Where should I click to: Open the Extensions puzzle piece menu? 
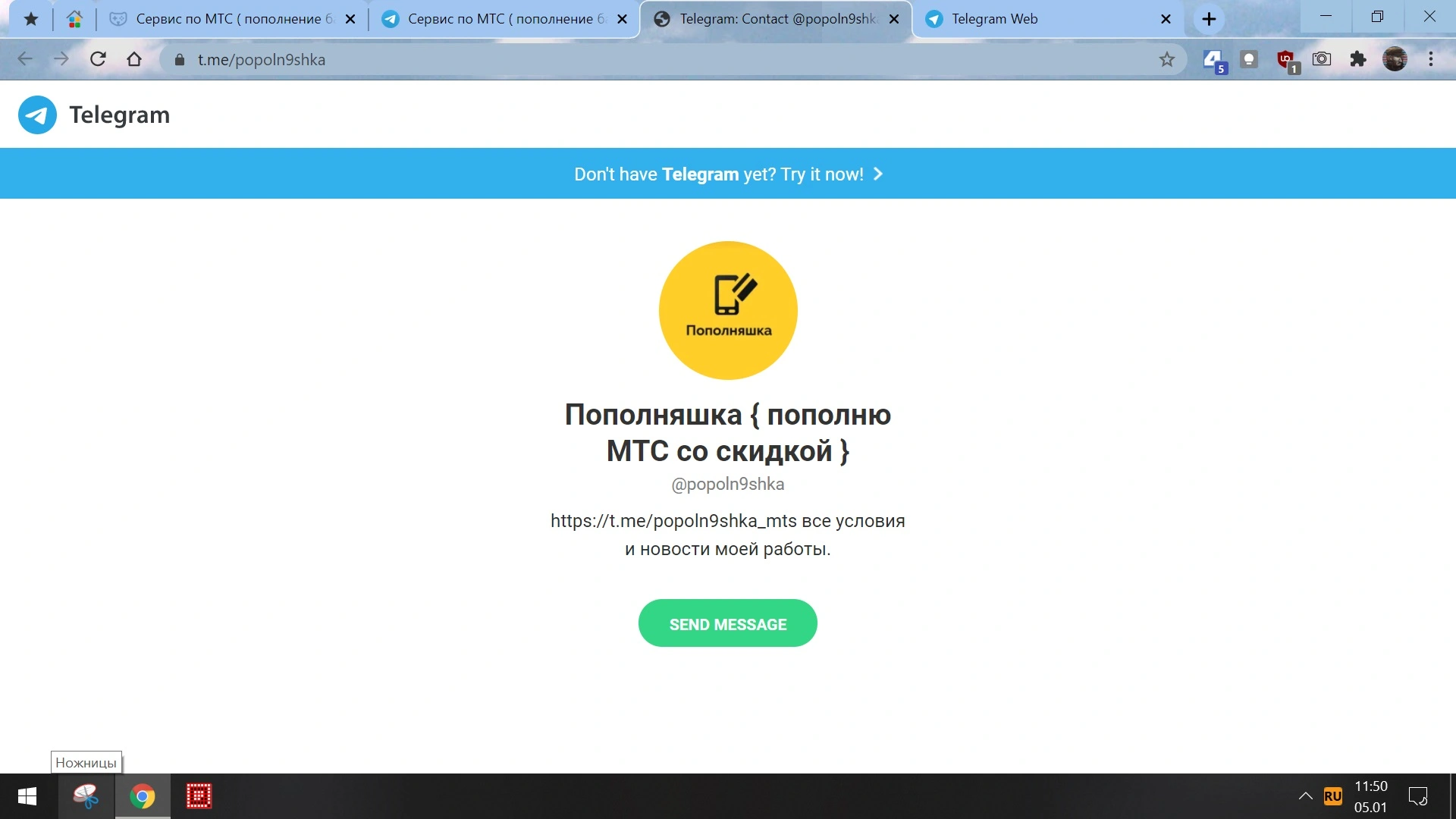[1358, 59]
